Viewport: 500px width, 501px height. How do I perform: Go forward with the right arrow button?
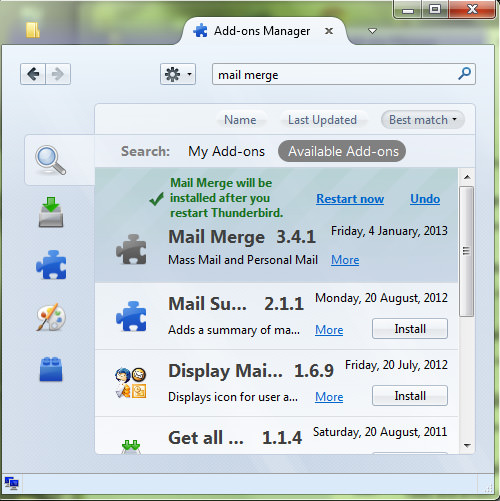(58, 74)
